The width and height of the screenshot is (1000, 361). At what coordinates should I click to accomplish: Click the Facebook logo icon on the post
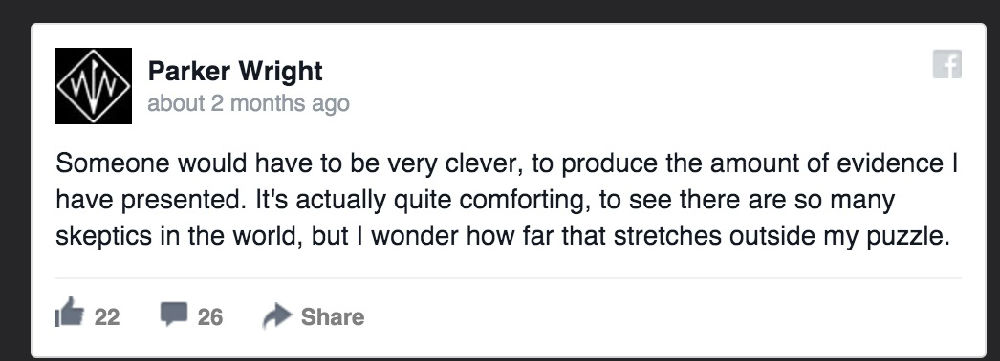click(947, 64)
